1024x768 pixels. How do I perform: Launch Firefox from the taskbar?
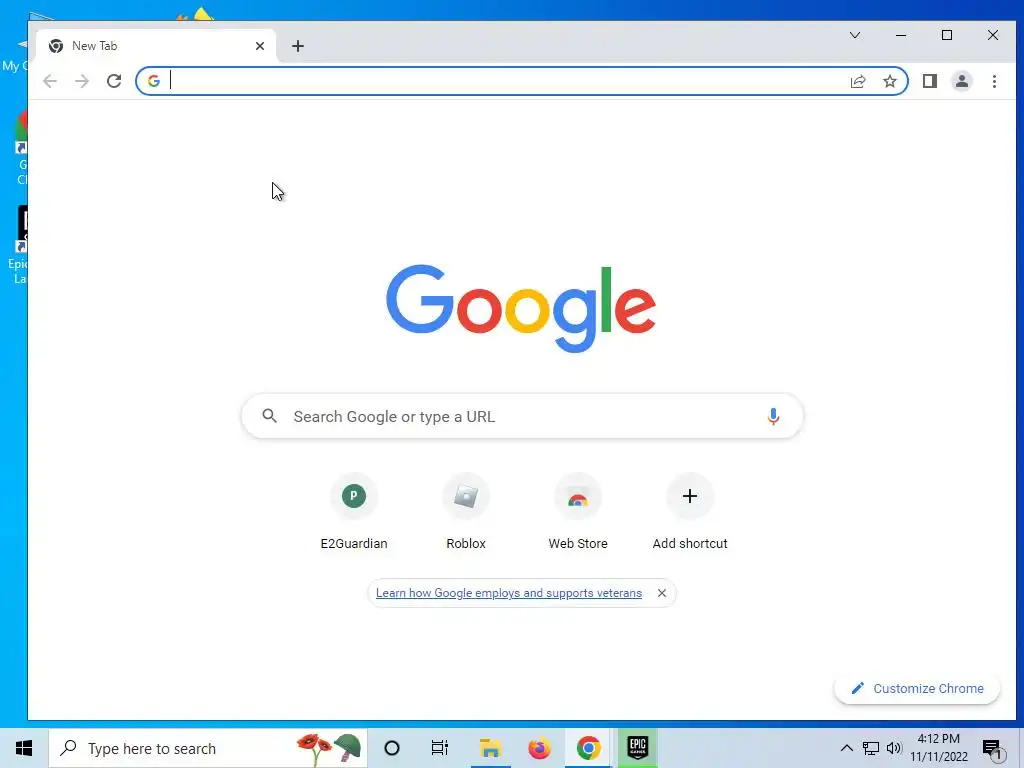click(x=539, y=748)
